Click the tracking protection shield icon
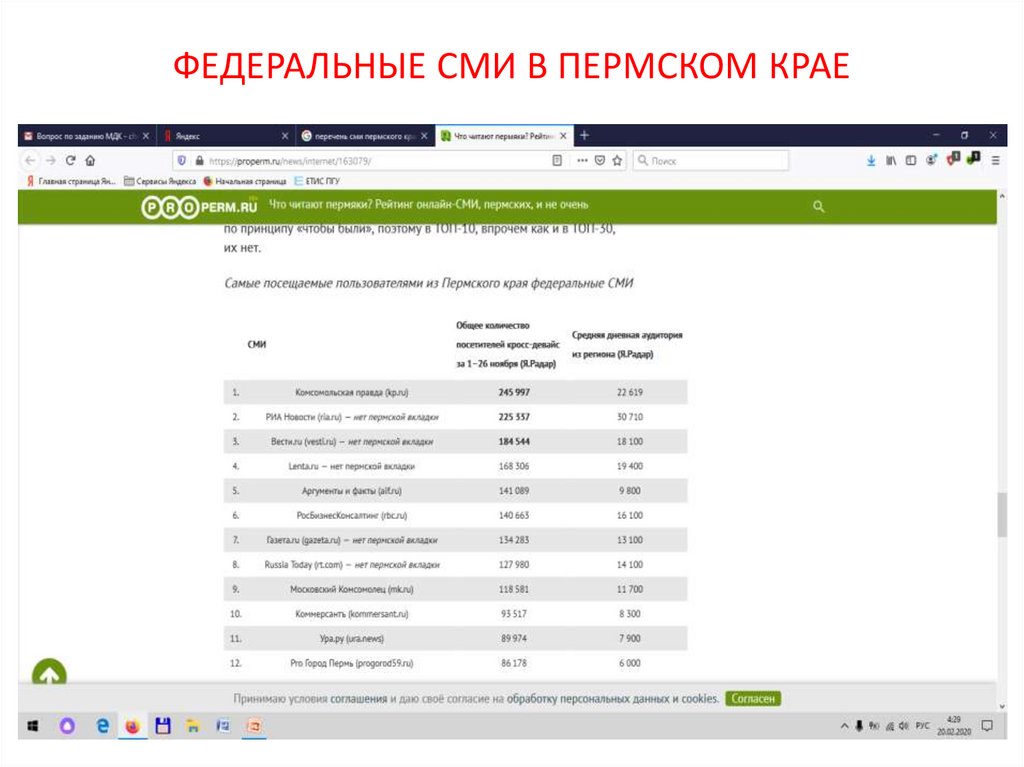 [x=182, y=161]
